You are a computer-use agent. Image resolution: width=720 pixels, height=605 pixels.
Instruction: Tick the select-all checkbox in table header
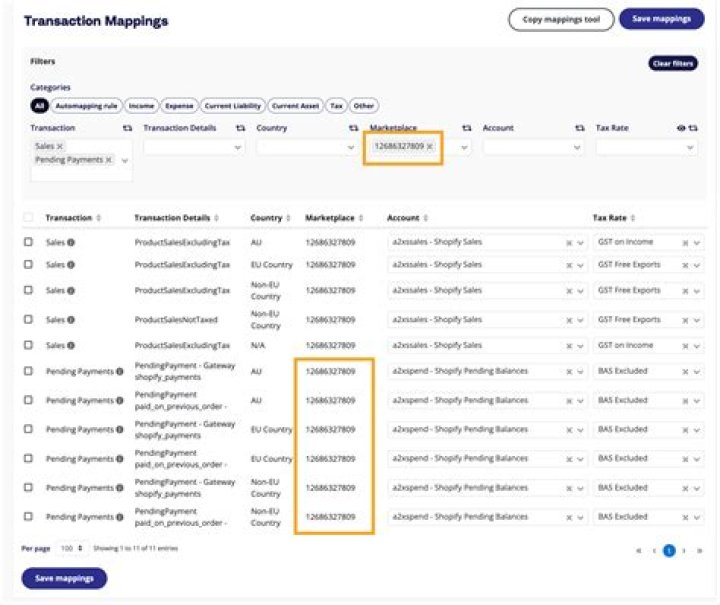tap(28, 218)
